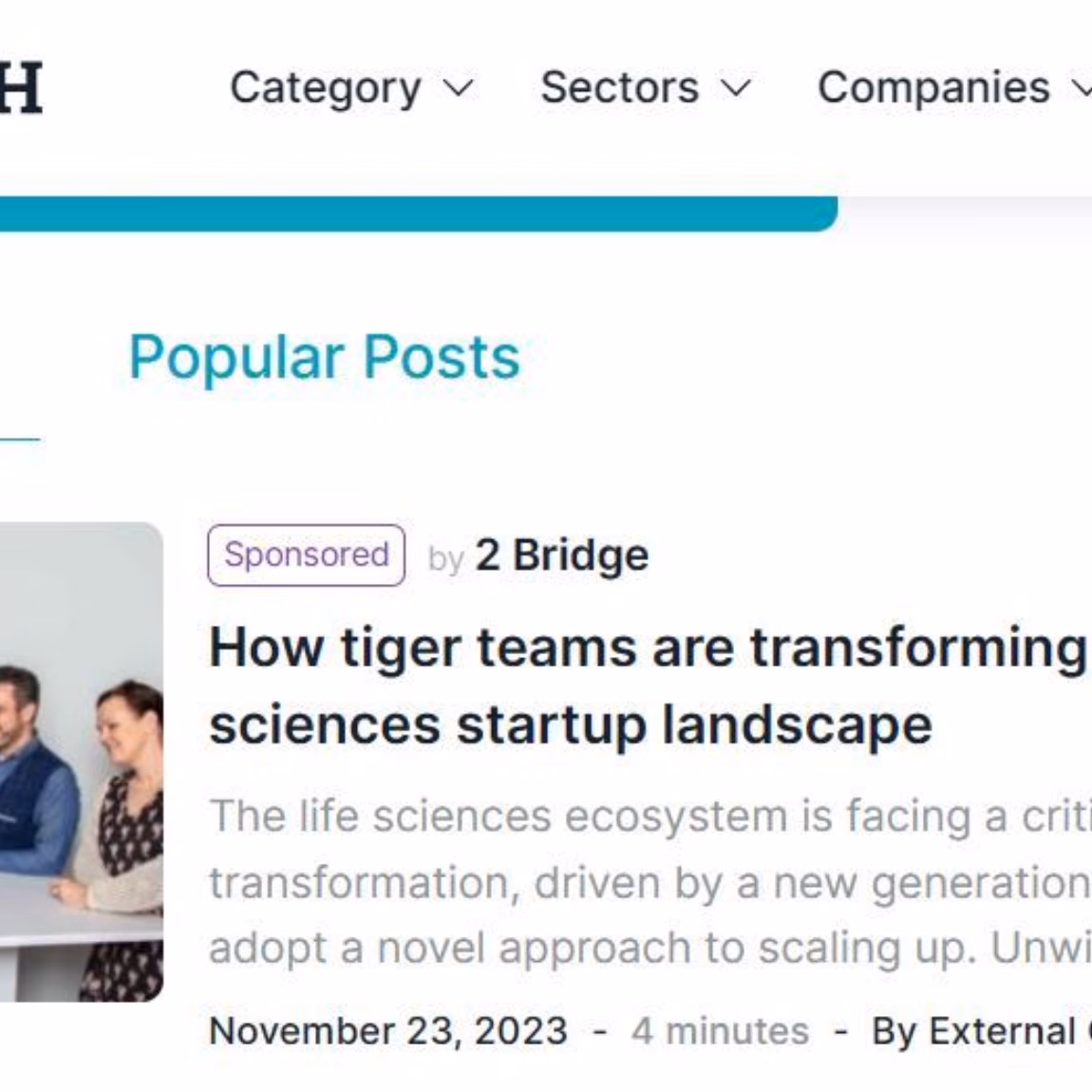Expand the chevron beside Sectors
The width and height of the screenshot is (1092, 1092).
736,88
